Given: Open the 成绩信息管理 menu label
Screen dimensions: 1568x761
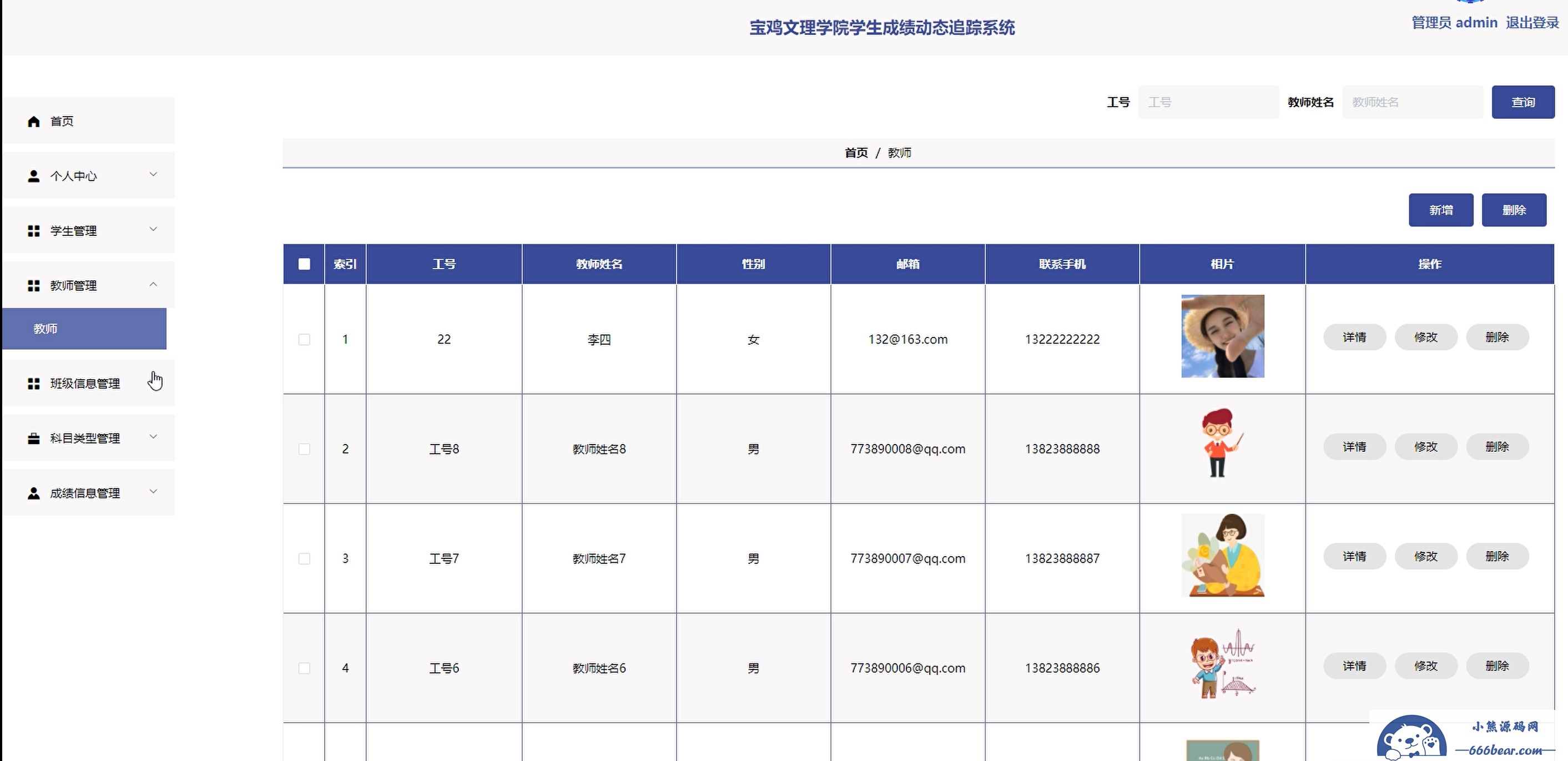Looking at the screenshot, I should click(84, 493).
